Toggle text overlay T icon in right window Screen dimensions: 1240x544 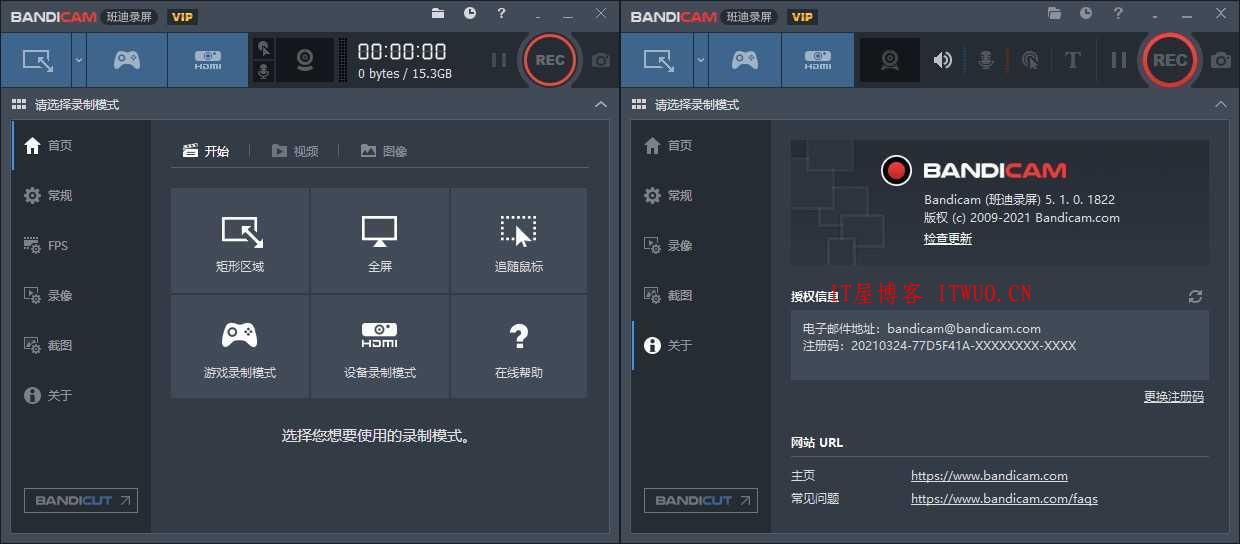(x=1073, y=60)
